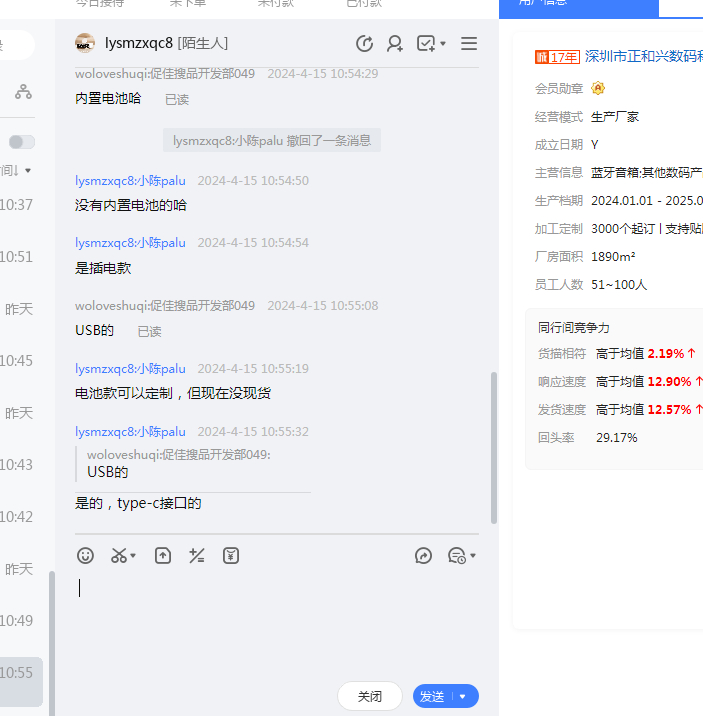Screen dimensions: 703x716
Task: Click the 17年 integrity badge
Action: (557, 57)
